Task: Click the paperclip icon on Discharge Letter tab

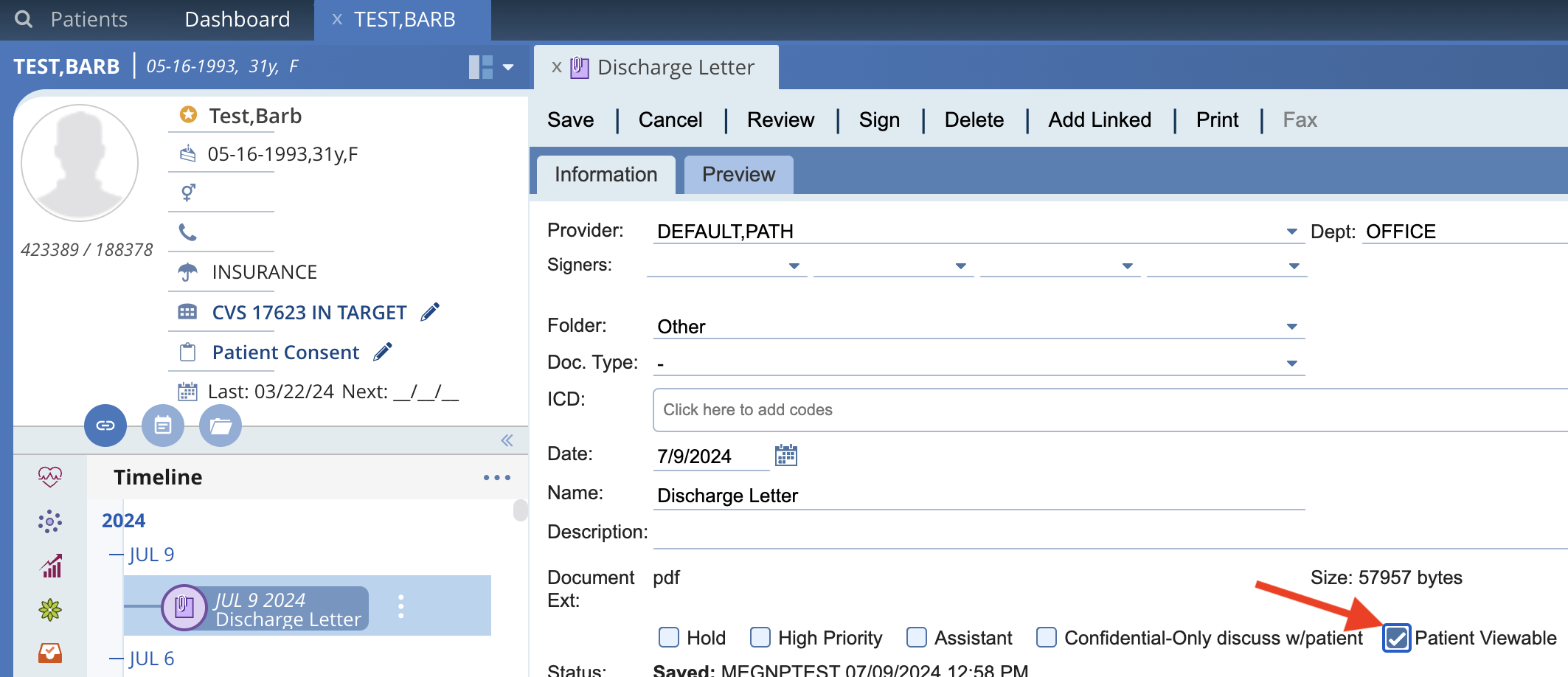Action: (580, 68)
